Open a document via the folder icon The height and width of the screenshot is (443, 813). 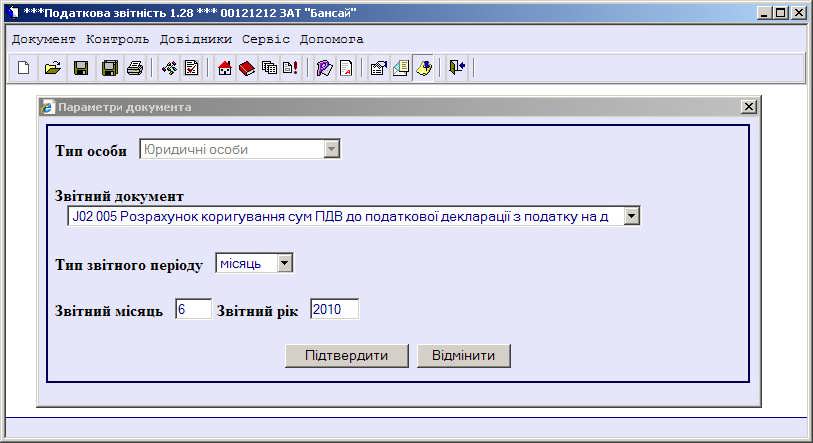(52, 68)
